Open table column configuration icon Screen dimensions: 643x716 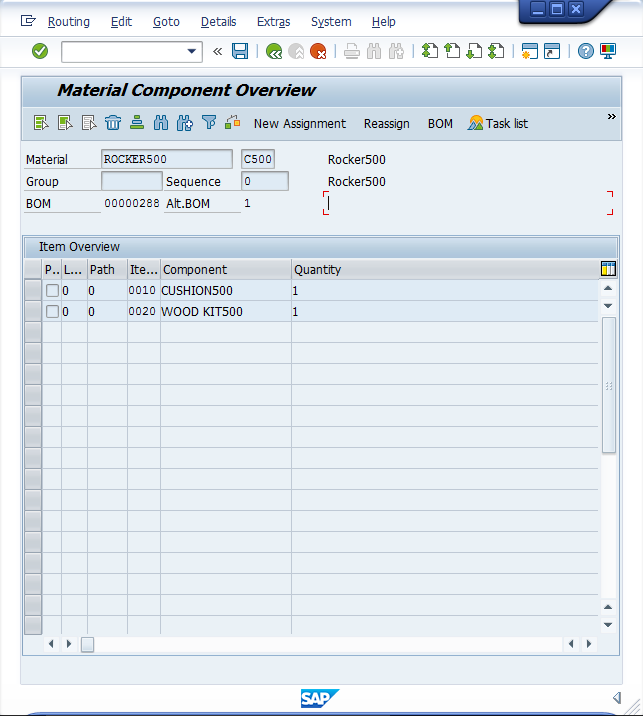(x=608, y=269)
